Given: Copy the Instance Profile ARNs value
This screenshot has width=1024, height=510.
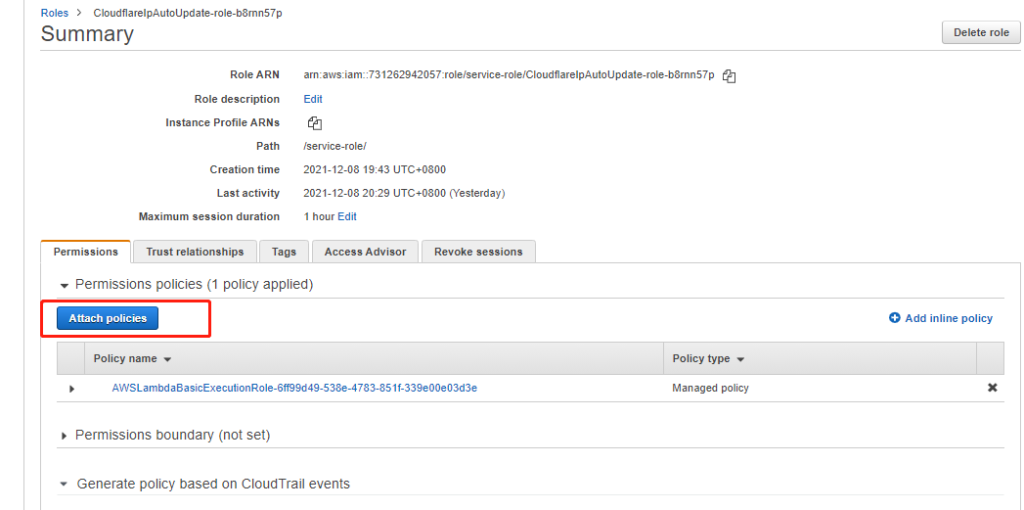Looking at the screenshot, I should click(315, 123).
